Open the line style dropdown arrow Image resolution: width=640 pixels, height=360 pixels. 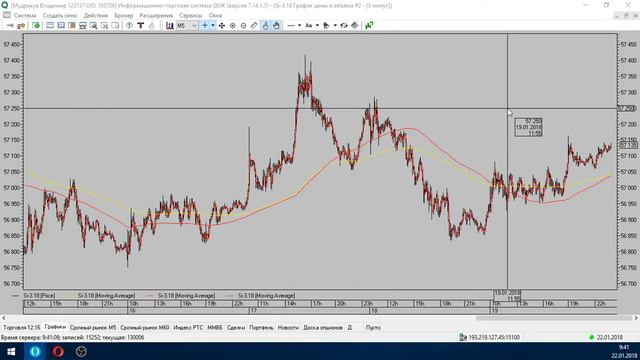pos(299,25)
